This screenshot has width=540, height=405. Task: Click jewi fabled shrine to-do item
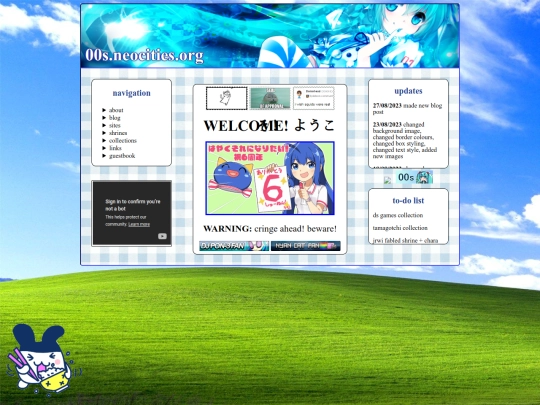[405, 240]
